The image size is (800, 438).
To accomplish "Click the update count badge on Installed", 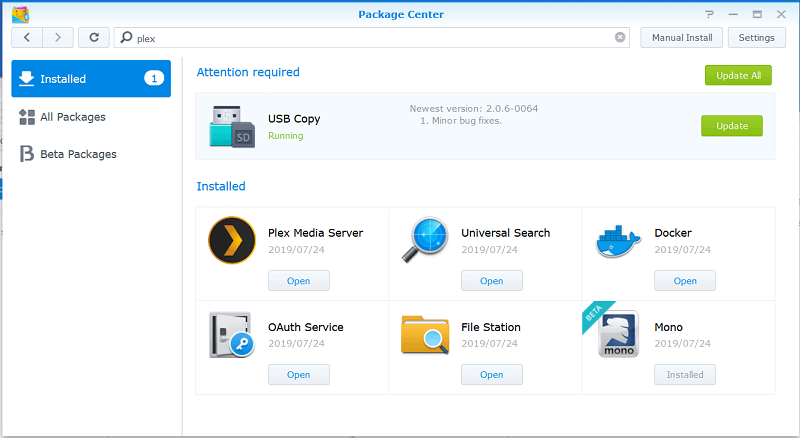I will tap(154, 78).
